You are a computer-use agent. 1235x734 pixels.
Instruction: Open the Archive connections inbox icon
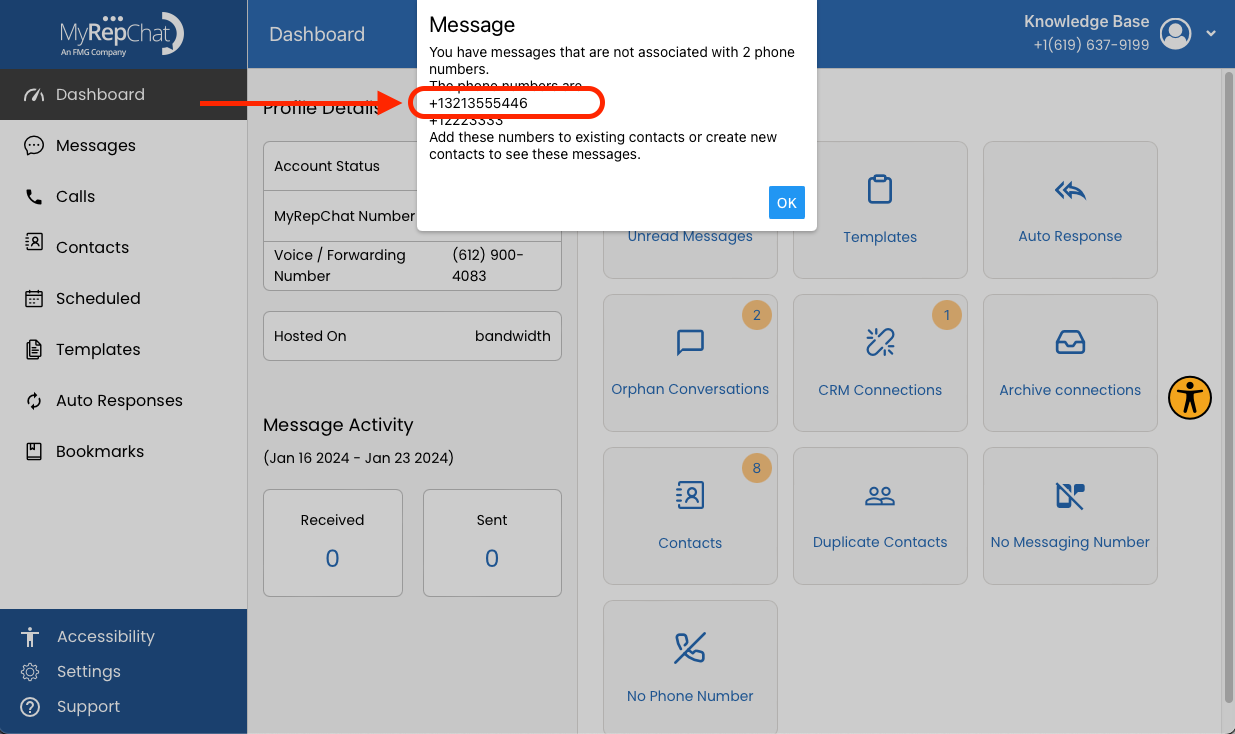pos(1070,343)
